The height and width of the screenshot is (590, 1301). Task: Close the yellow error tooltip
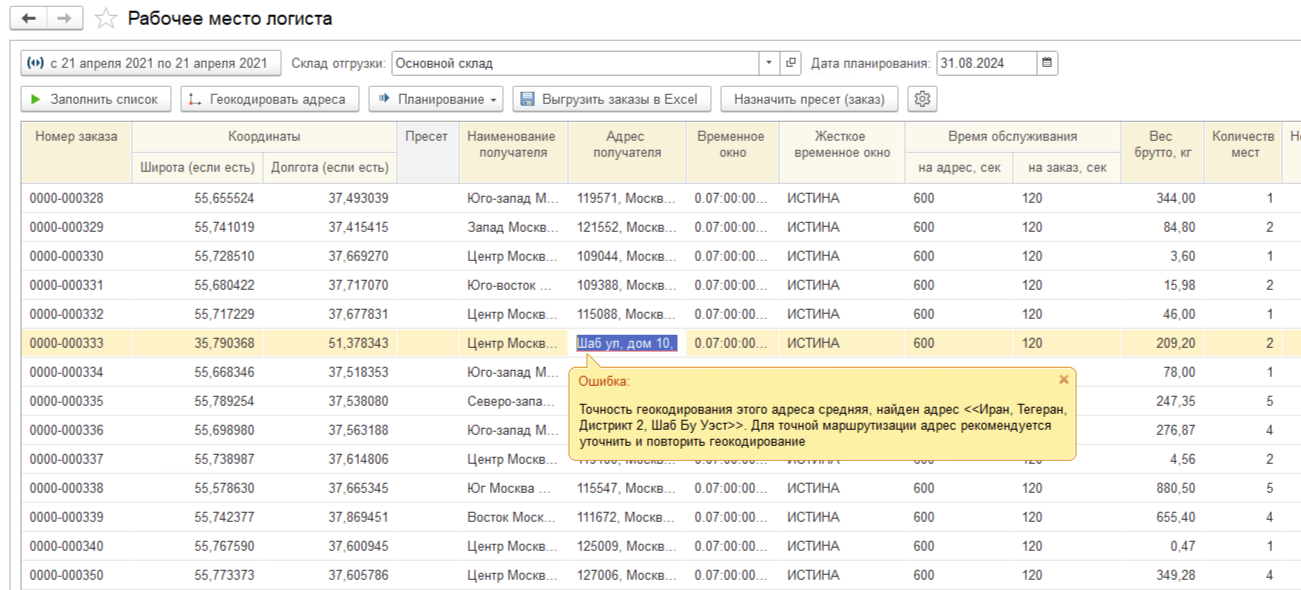(1063, 380)
